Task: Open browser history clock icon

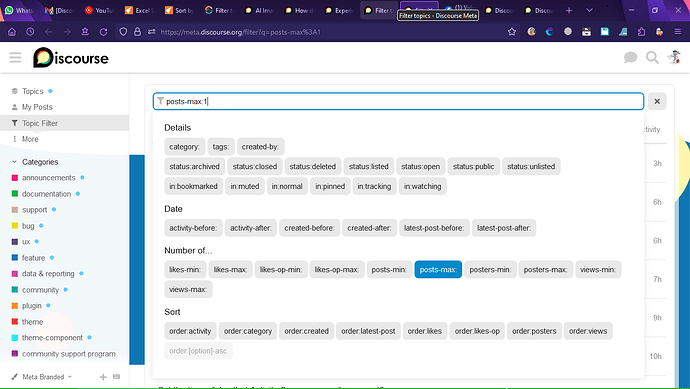Action: coord(30,32)
